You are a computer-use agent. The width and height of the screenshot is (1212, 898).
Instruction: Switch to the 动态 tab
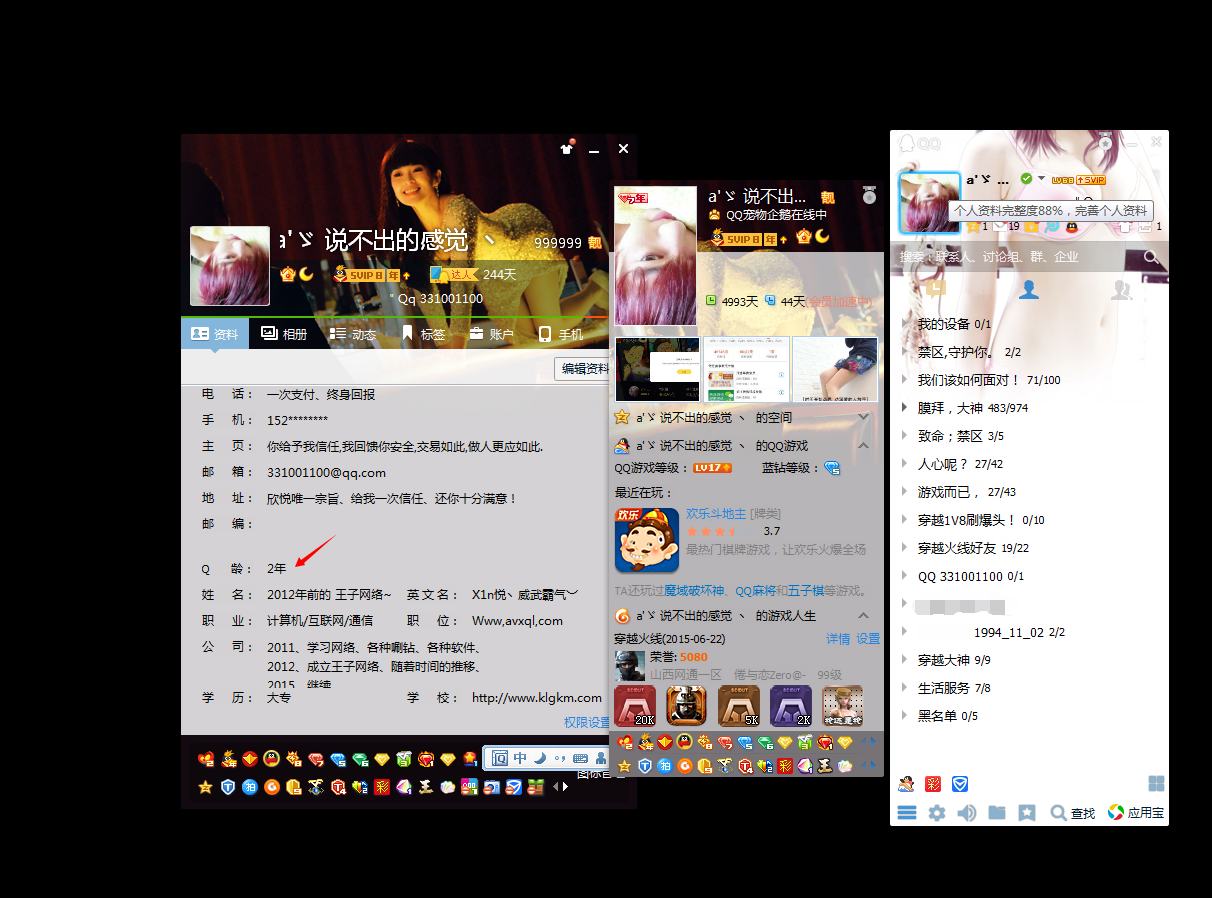click(352, 334)
